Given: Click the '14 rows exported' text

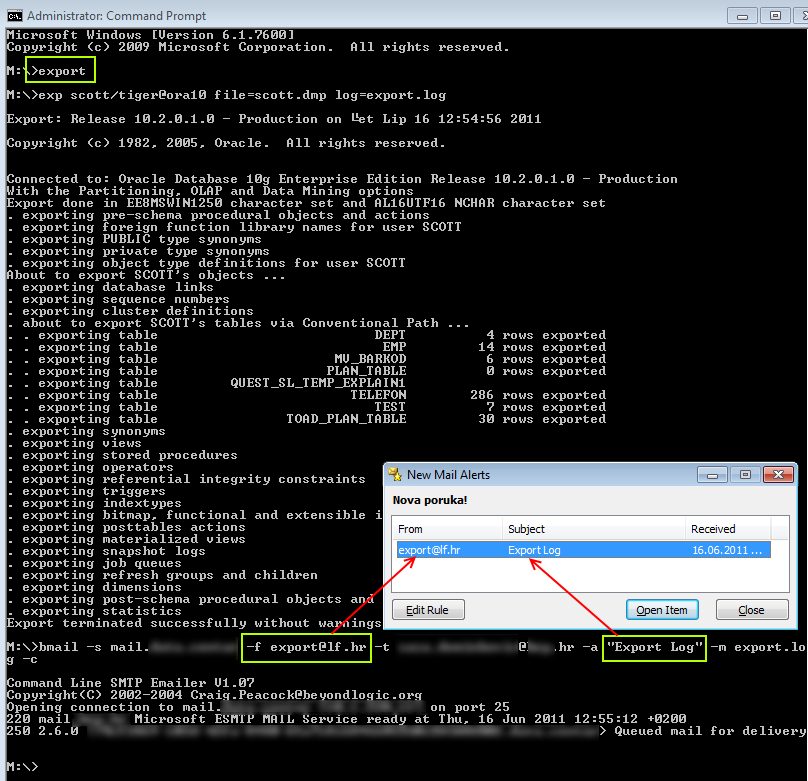Looking at the screenshot, I should click(542, 347).
